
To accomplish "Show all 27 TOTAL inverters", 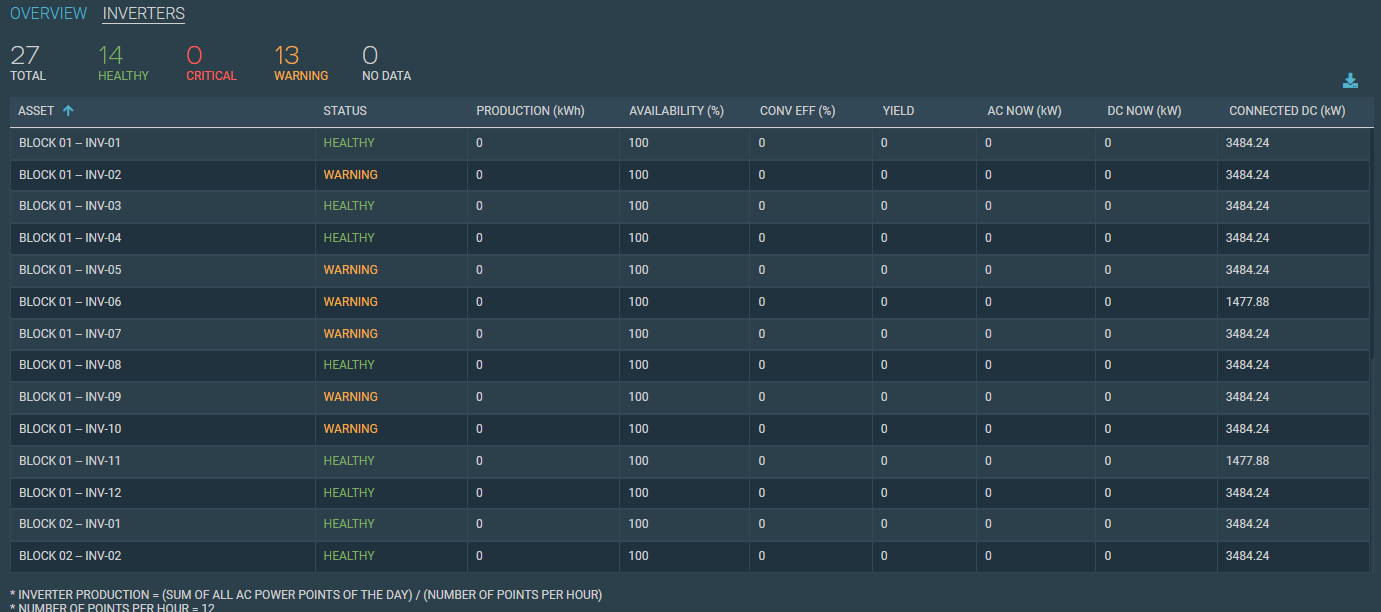I will point(28,63).
